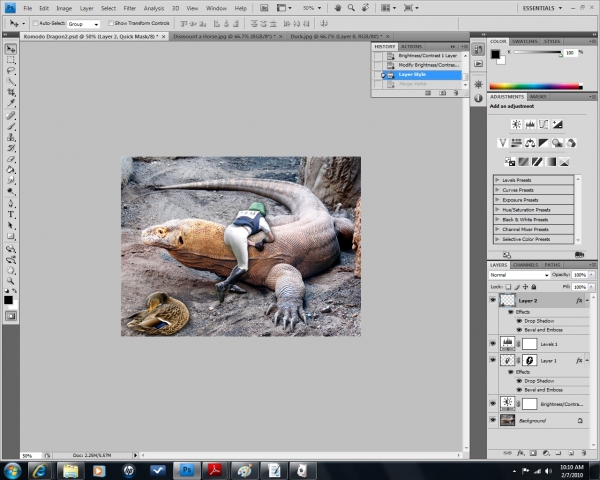This screenshot has width=600, height=480.
Task: Select the Eyedropper tool
Action: (x=11, y=103)
